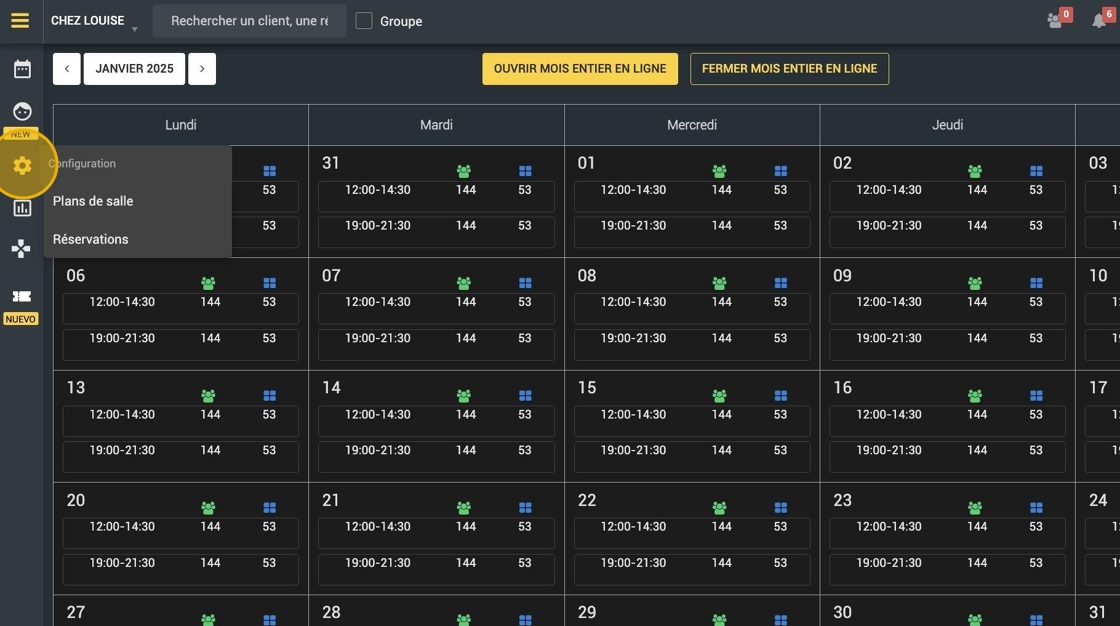Image resolution: width=1120 pixels, height=626 pixels.
Task: Click the green guests icon on day 01
Action: (719, 171)
